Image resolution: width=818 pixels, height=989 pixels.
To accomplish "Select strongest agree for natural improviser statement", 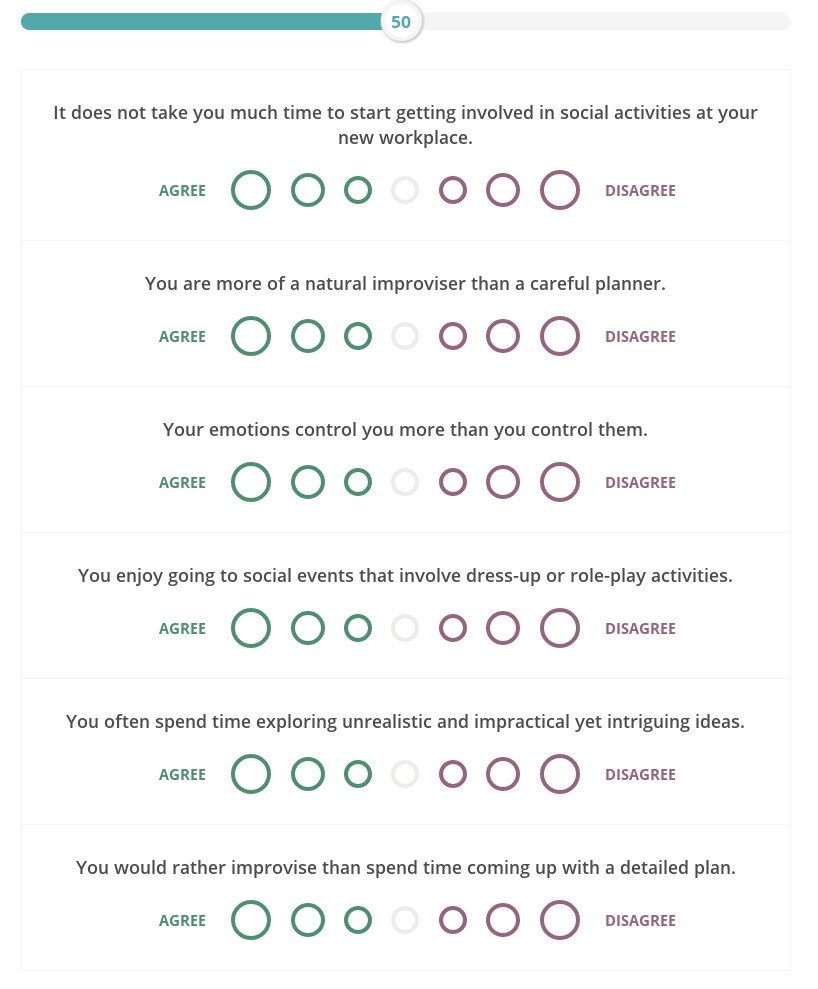I will coord(250,336).
